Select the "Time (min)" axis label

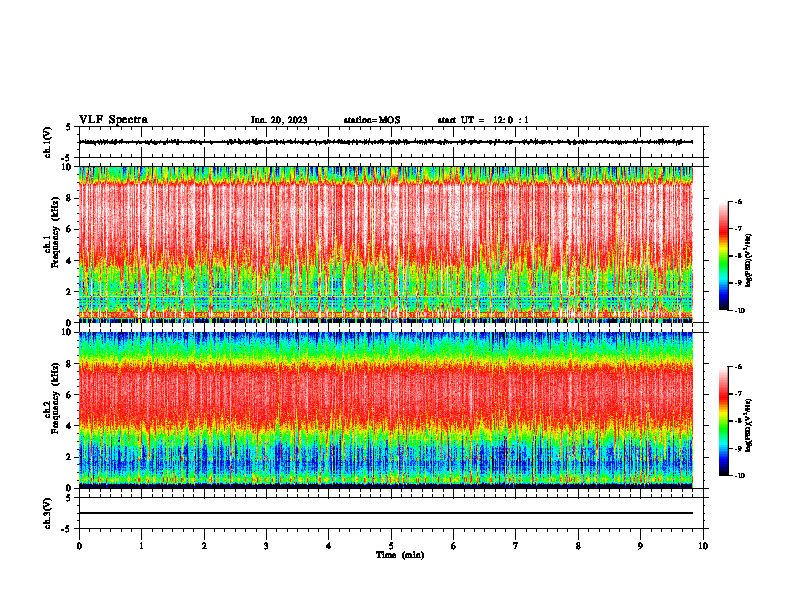[400, 555]
